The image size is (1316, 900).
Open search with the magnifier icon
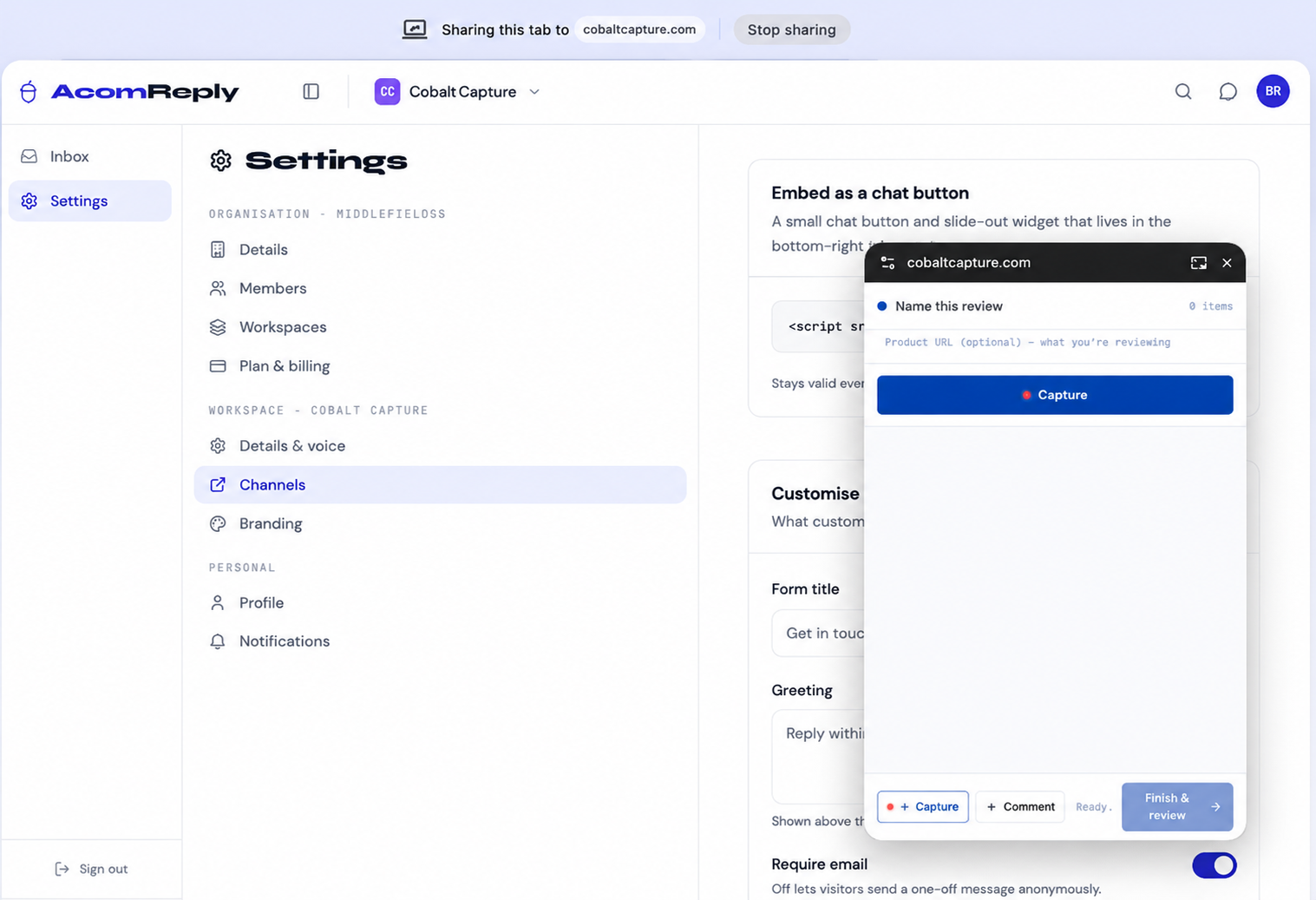[x=1182, y=91]
